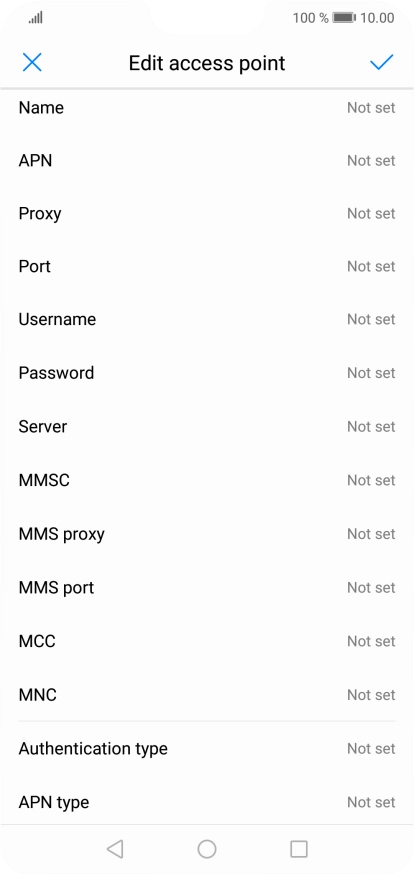
Task: Open recent apps square icon
Action: point(299,849)
